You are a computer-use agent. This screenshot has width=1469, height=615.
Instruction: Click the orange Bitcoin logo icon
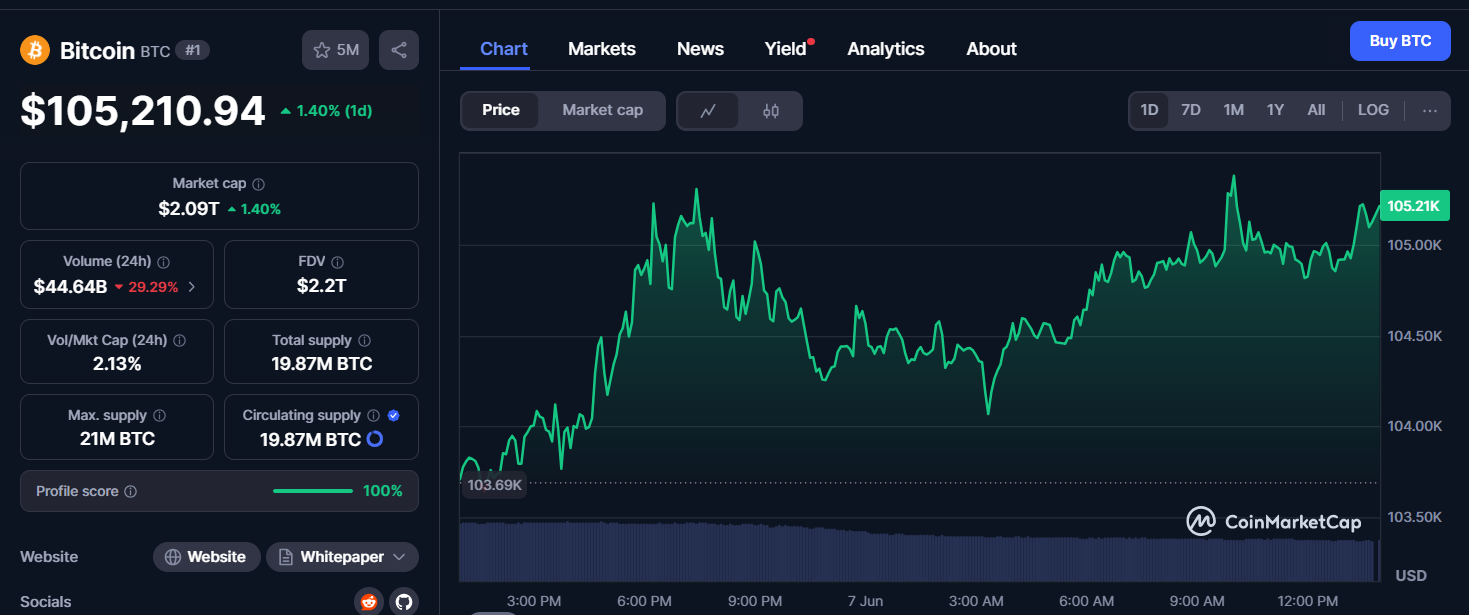click(35, 50)
